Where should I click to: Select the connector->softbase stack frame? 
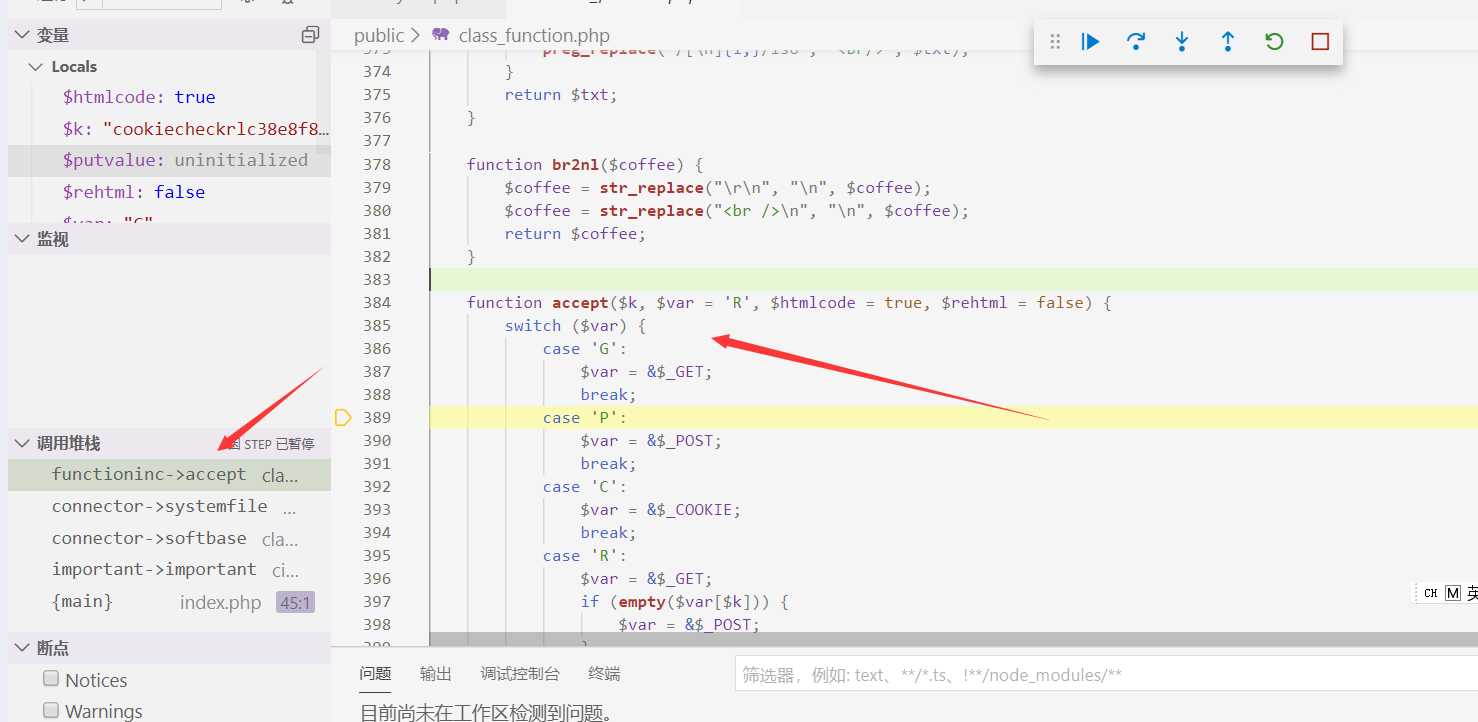tap(169, 538)
